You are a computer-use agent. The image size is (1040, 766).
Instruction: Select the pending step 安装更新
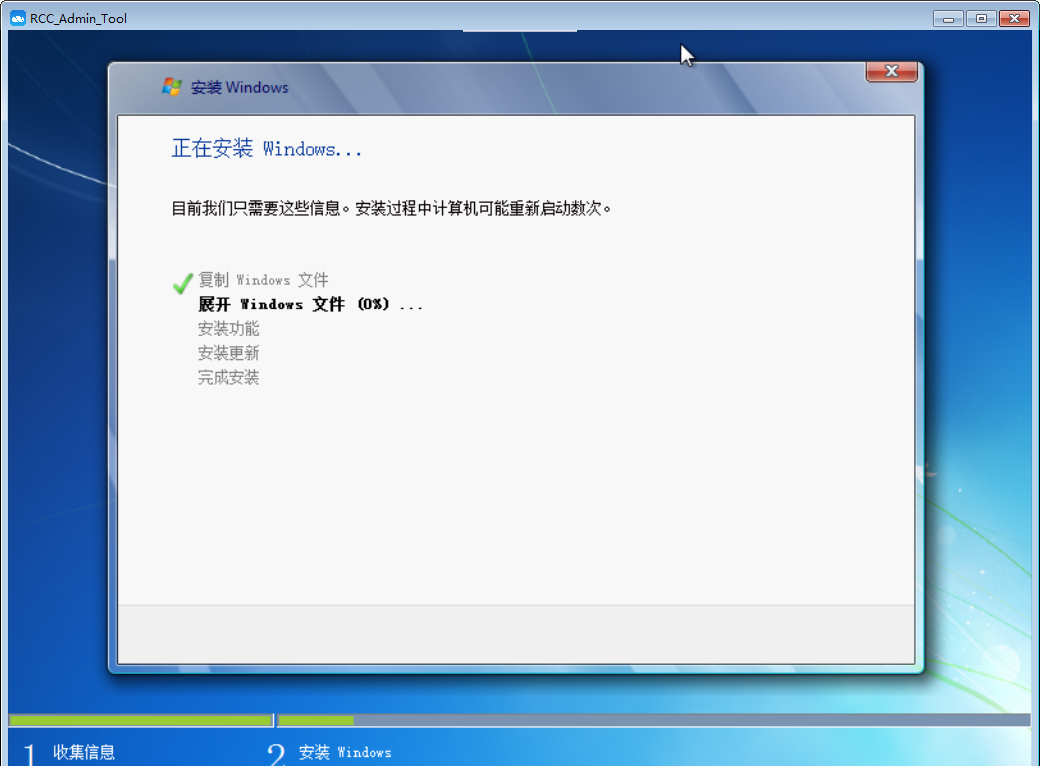click(228, 353)
